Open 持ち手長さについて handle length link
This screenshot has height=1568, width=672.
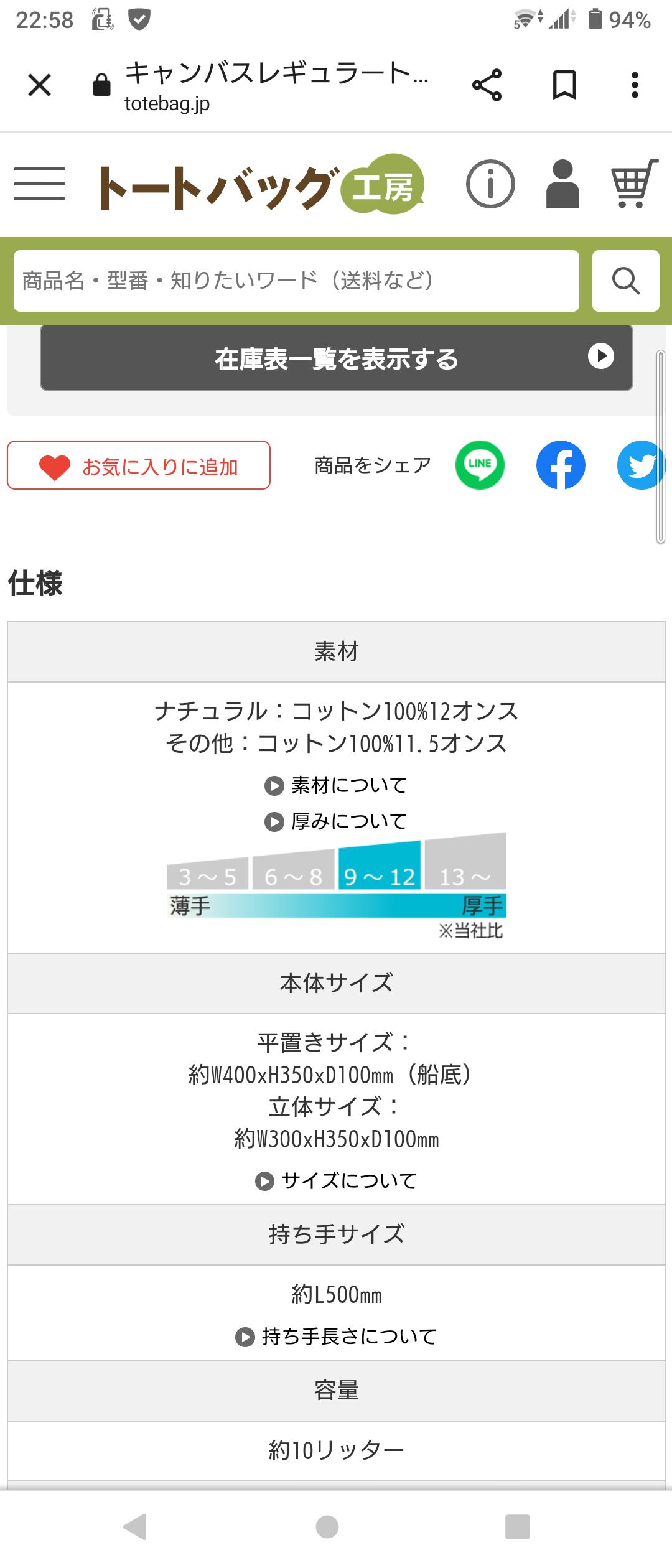click(x=337, y=1336)
